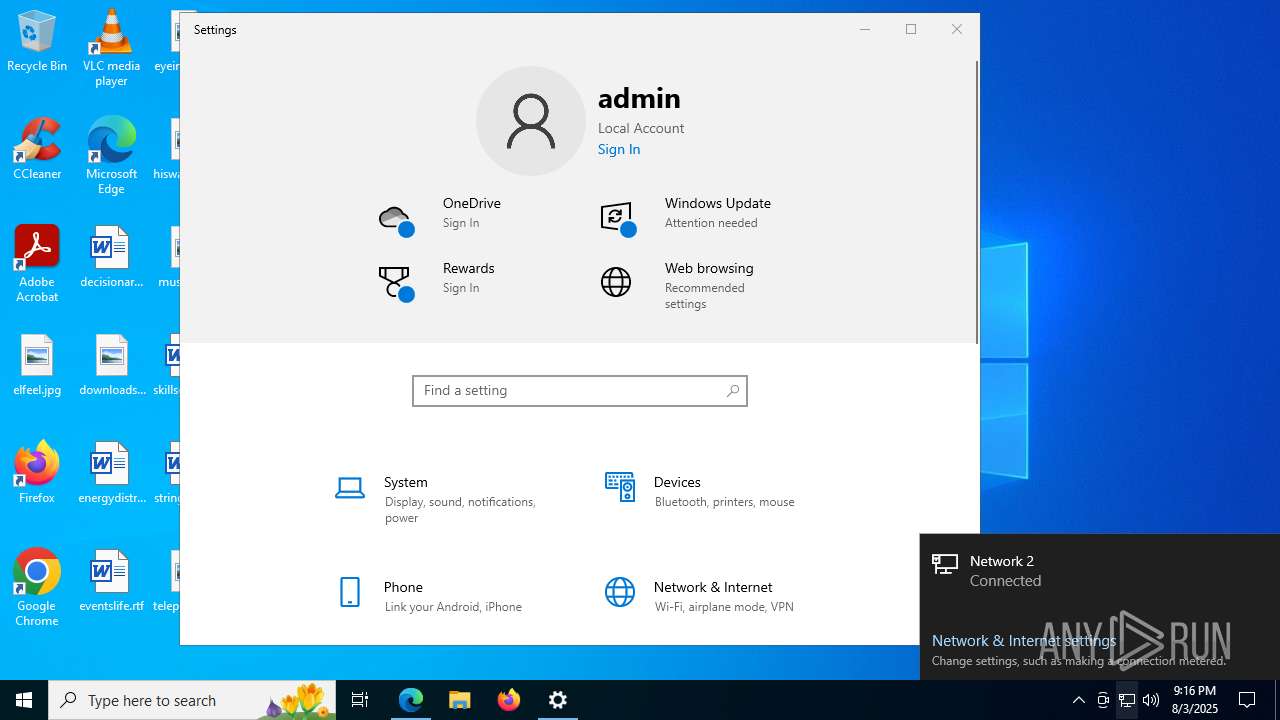Click the magnifier icon in Find a setting
Viewport: 1280px width, 720px height.
733,391
